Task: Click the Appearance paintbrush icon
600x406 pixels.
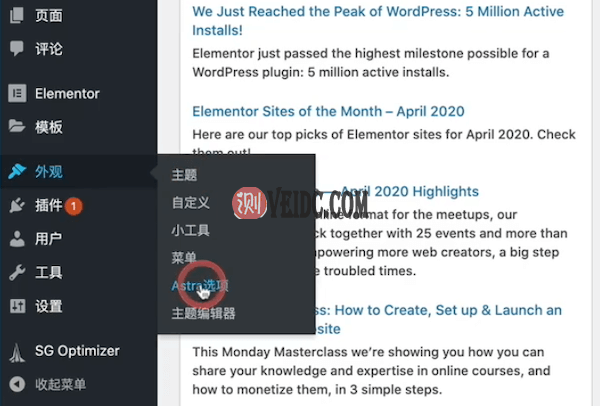Action: [17, 172]
